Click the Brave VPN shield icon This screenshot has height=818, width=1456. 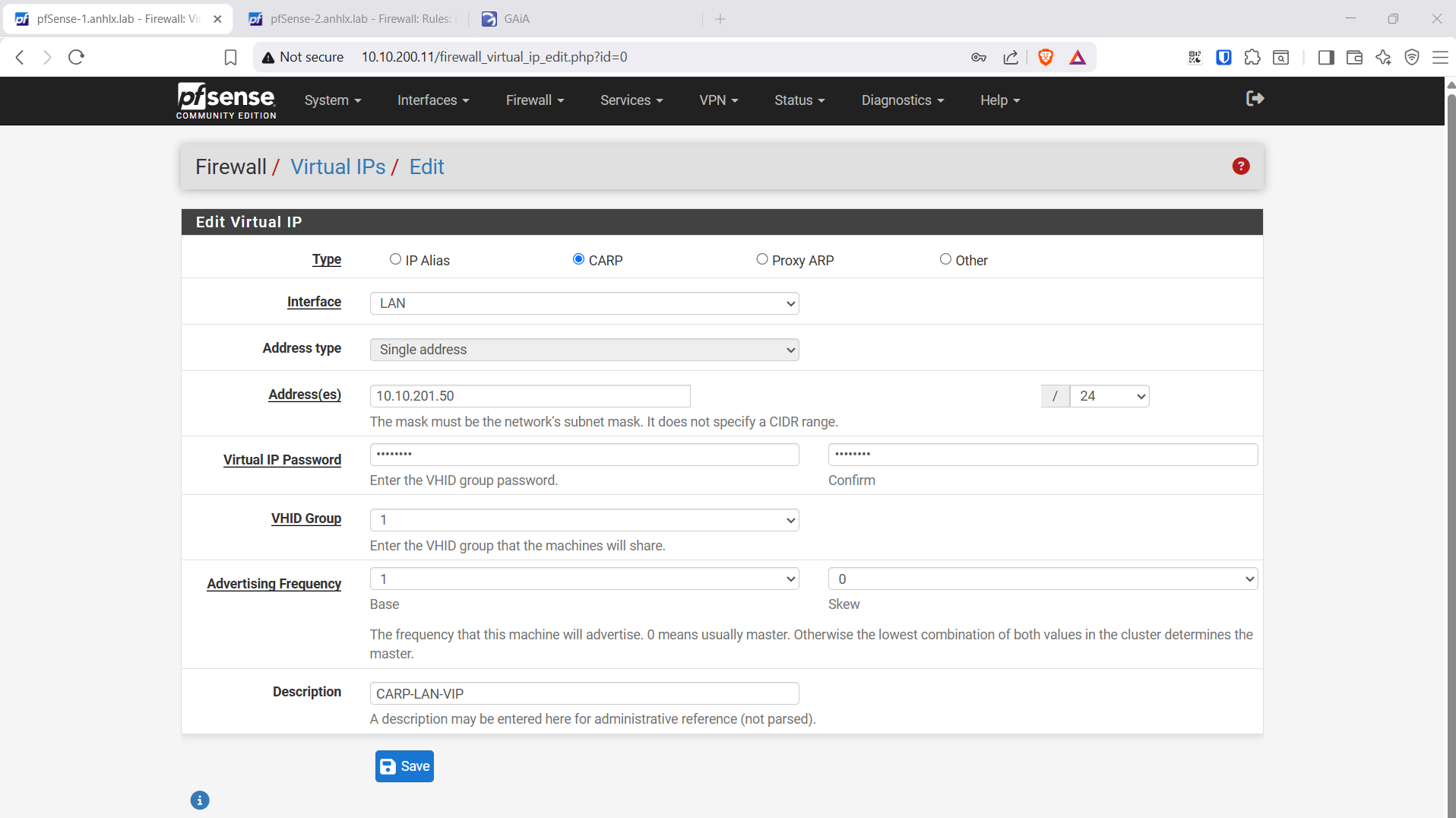[1412, 58]
